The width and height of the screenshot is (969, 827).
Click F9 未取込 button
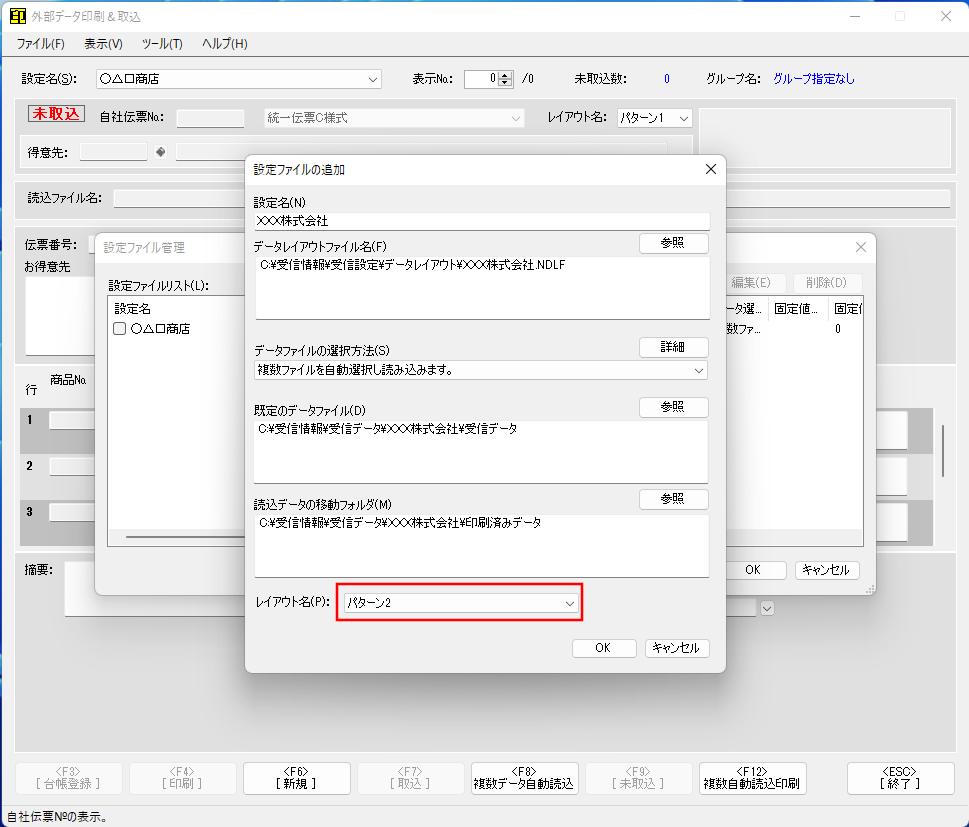click(638, 778)
